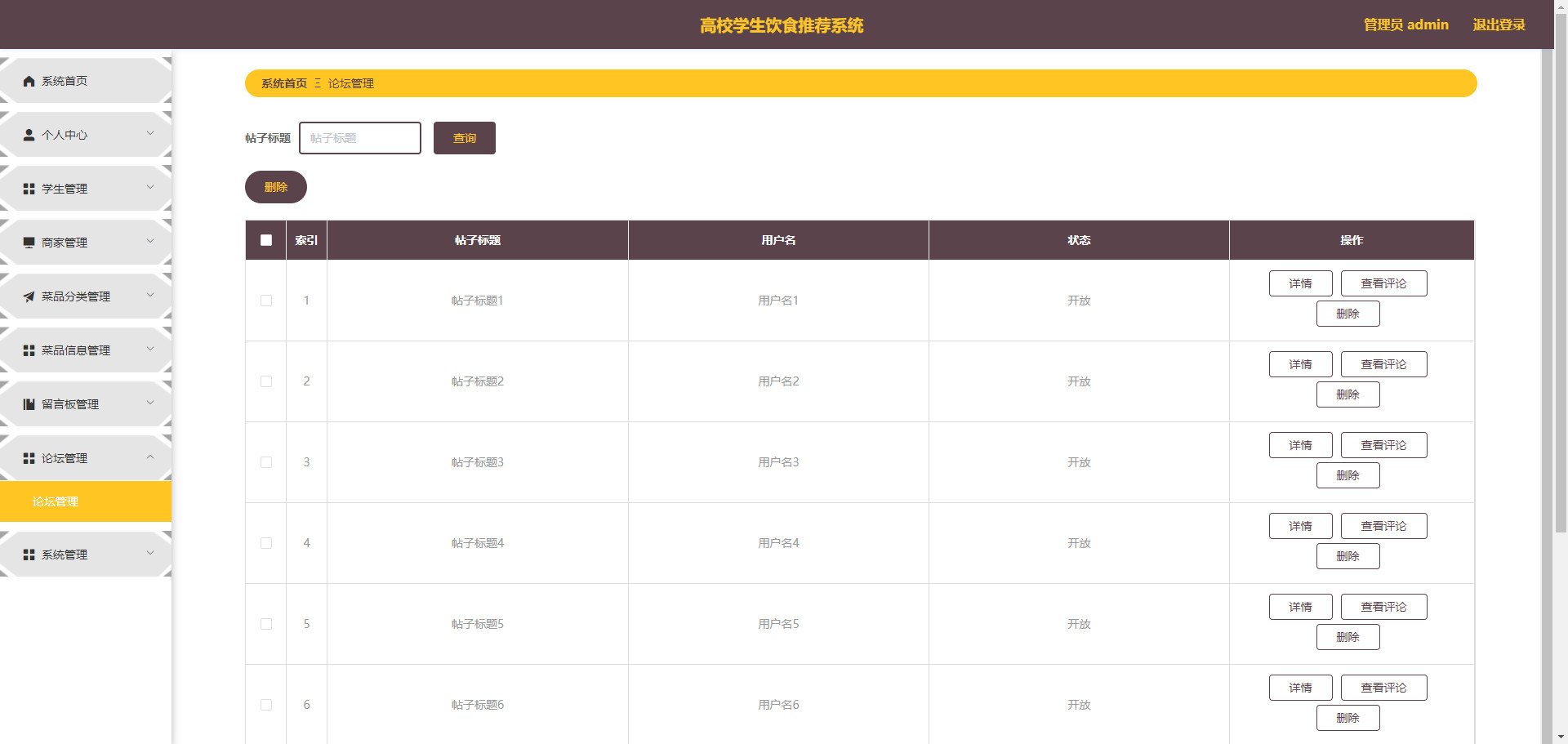Open the 商家管理 sidebar menu

point(86,242)
